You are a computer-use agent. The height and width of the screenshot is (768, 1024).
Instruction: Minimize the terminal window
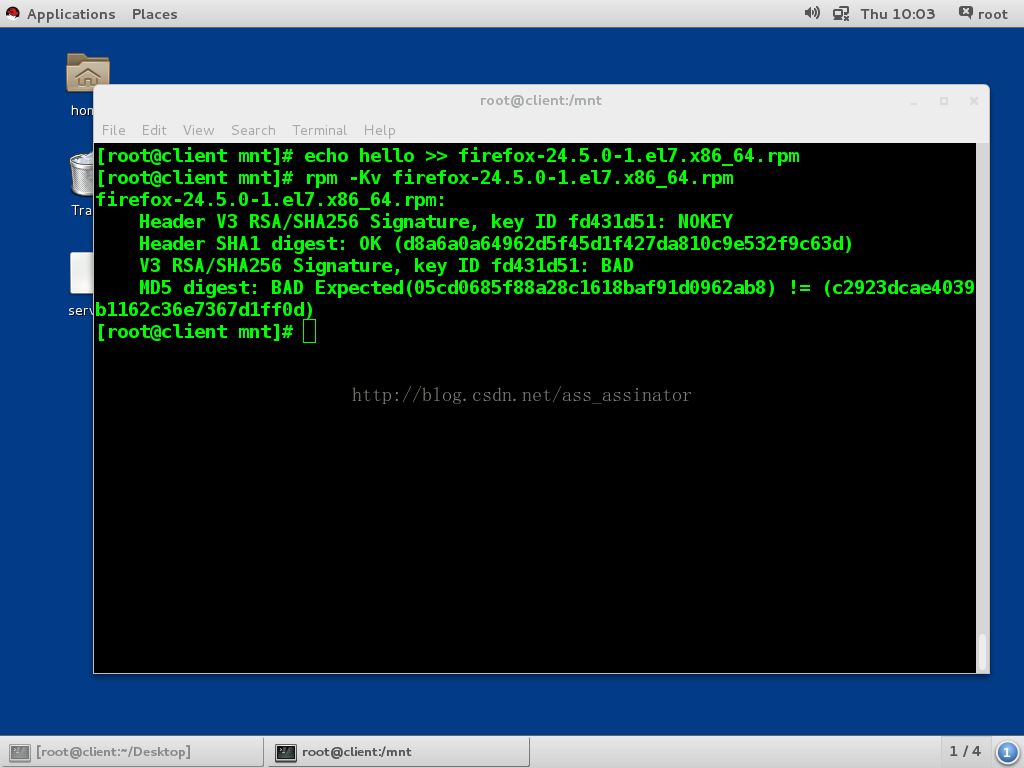click(x=914, y=101)
